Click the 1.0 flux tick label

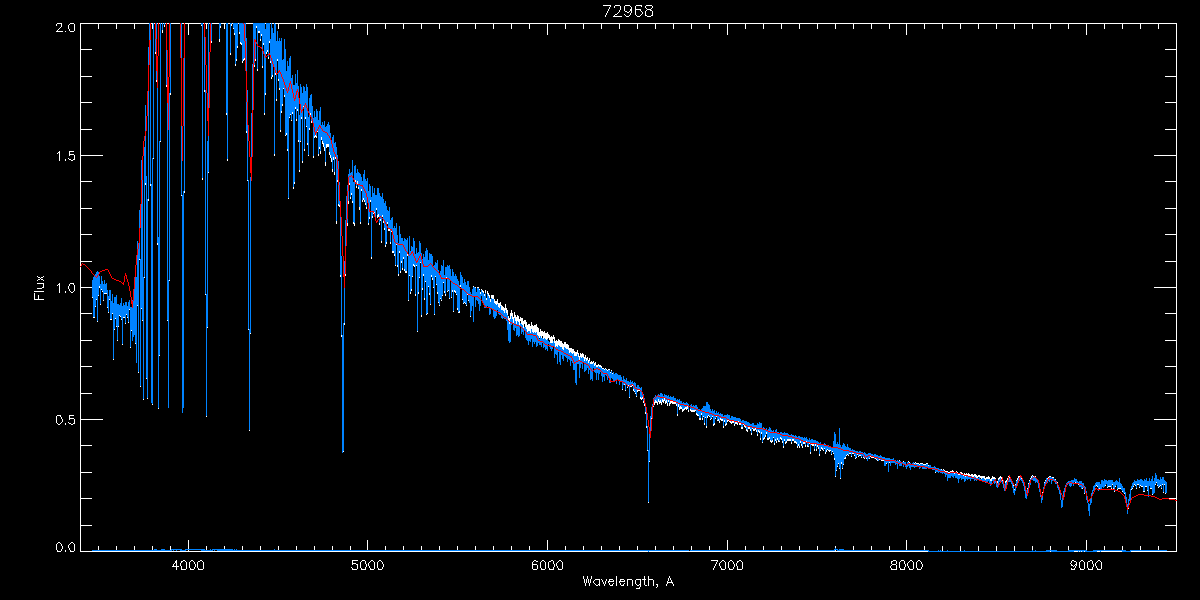point(65,288)
